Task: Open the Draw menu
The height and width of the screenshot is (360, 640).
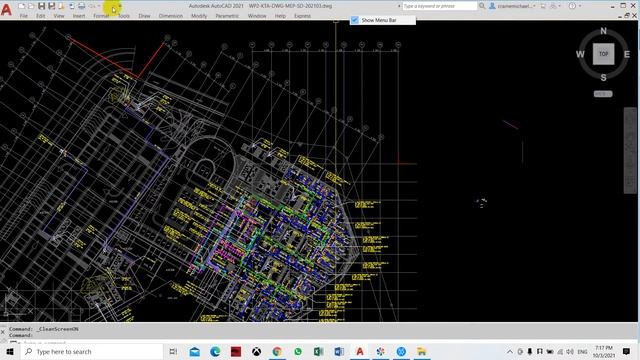Action: pos(144,16)
